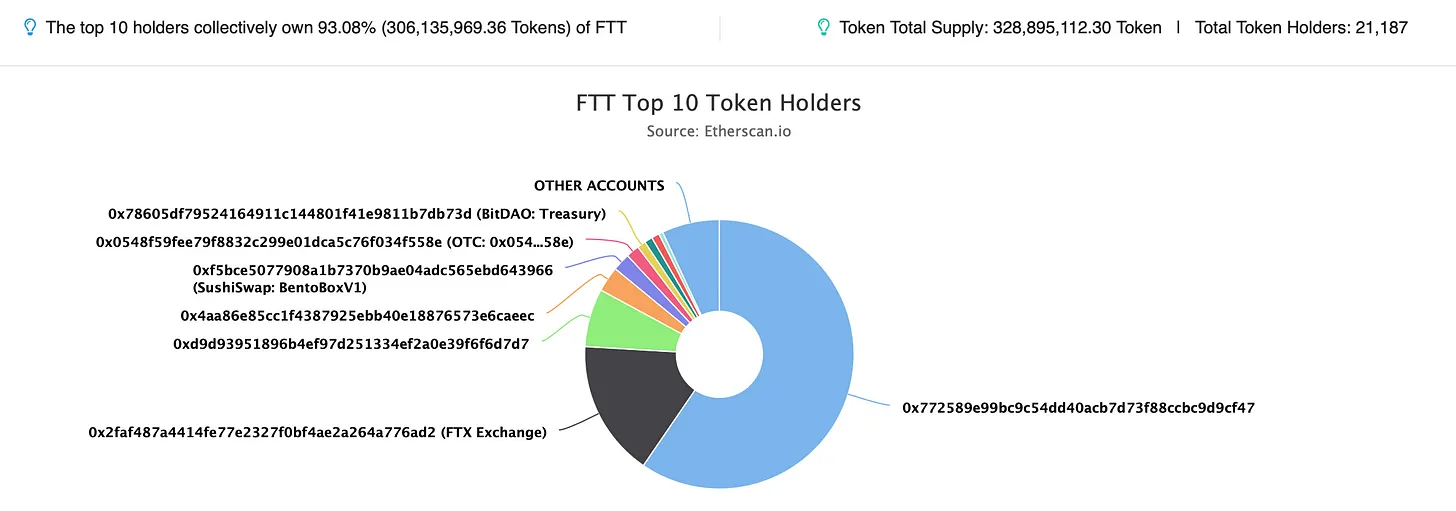Click the pink OTC pie slice
The width and height of the screenshot is (1456, 511).
pos(636,256)
